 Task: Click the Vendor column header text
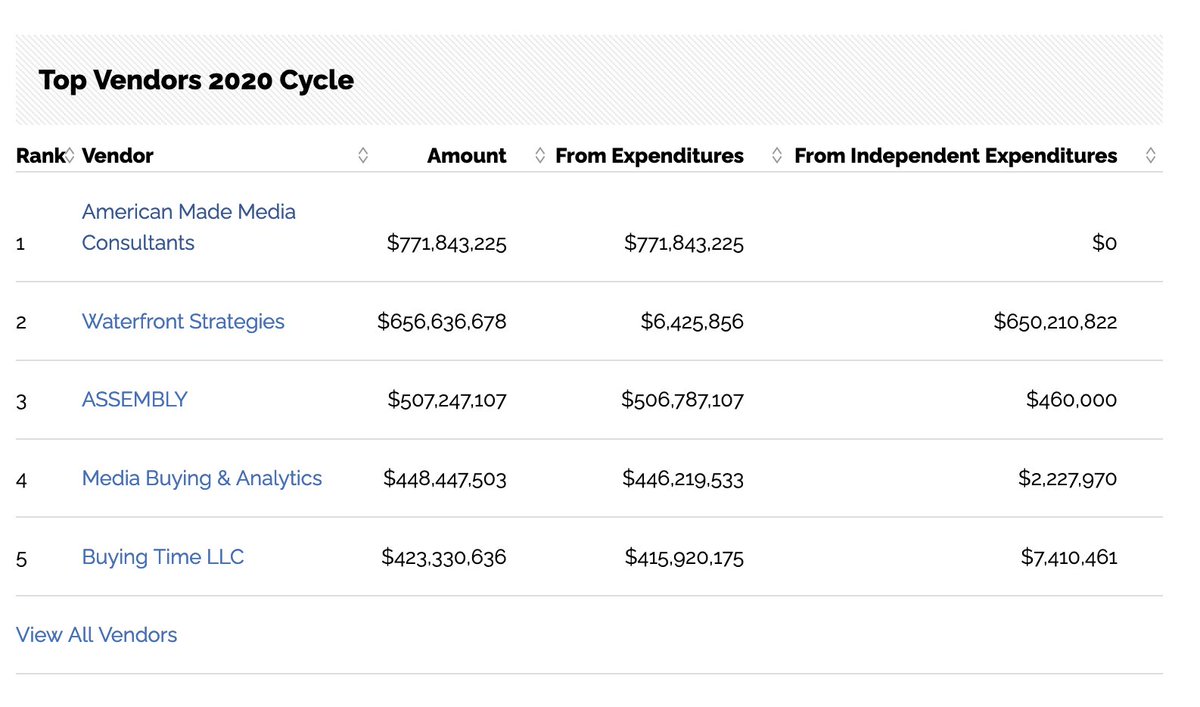click(118, 156)
